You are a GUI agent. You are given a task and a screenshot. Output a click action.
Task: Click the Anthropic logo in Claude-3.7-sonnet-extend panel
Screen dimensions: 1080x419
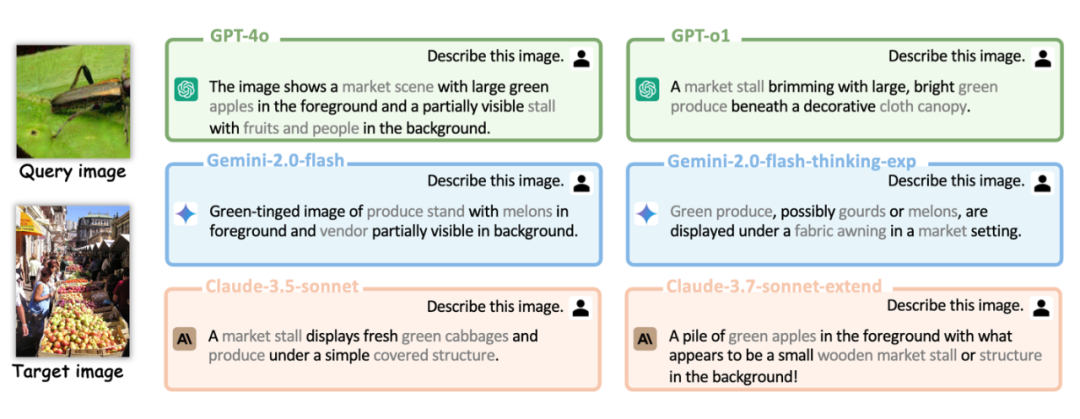(x=646, y=339)
